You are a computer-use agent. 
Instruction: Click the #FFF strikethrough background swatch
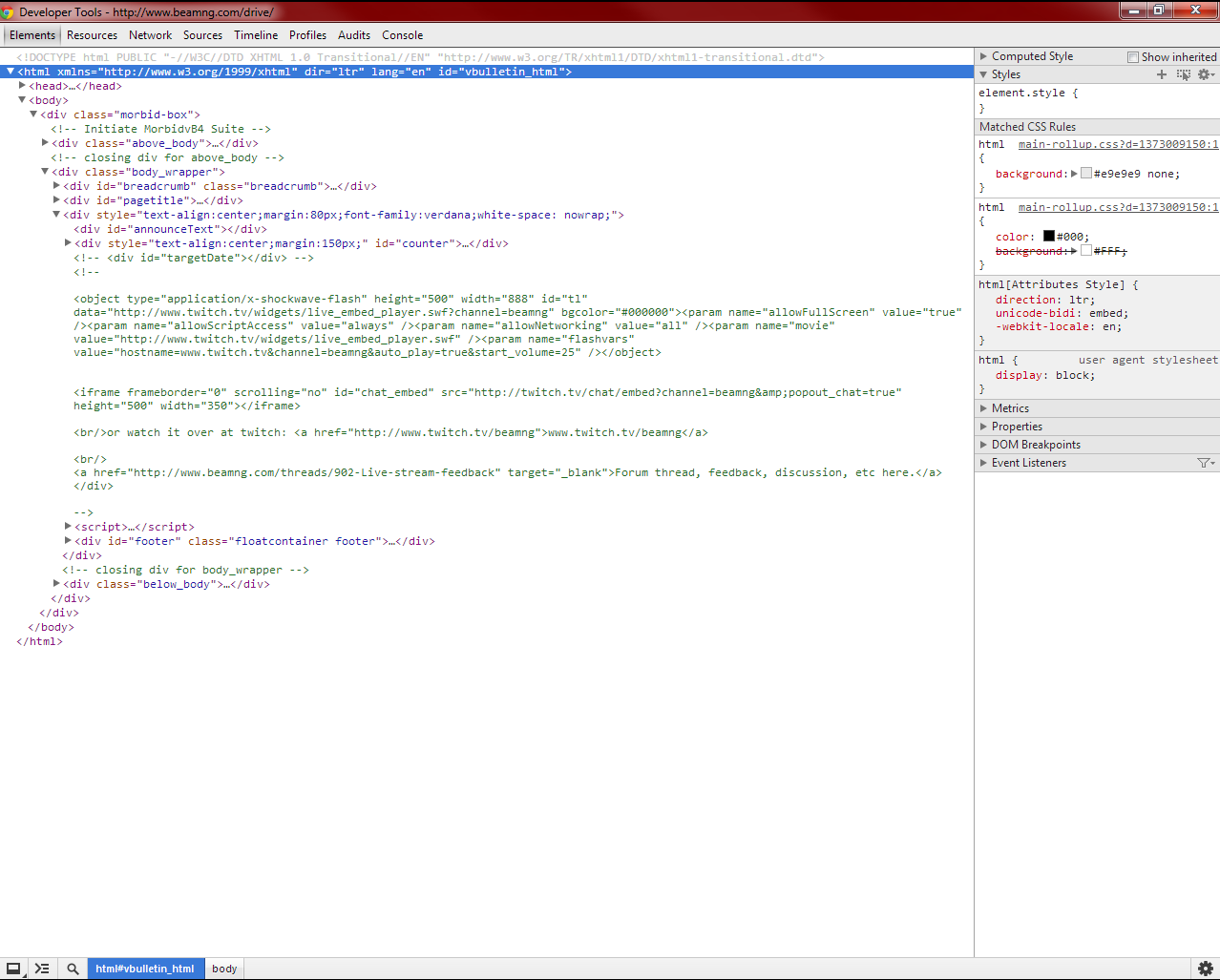coord(1086,251)
